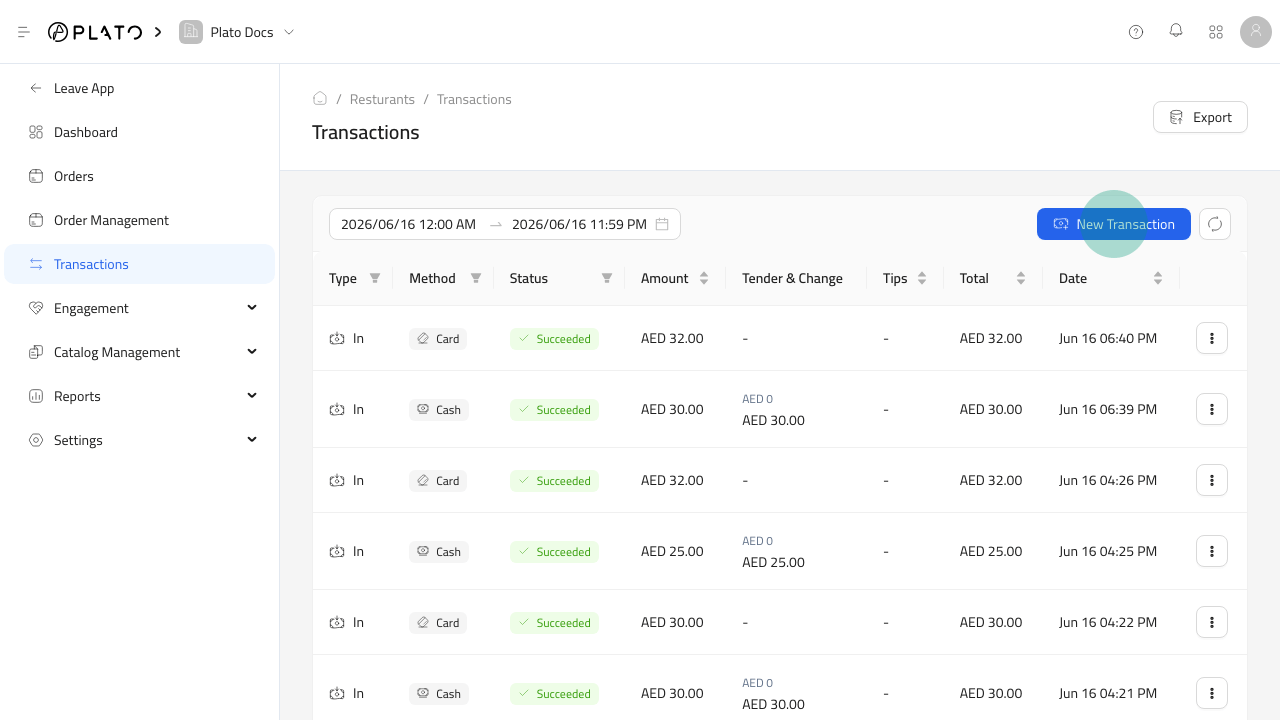Click the Plato logo
The width and height of the screenshot is (1280, 720).
[x=95, y=32]
